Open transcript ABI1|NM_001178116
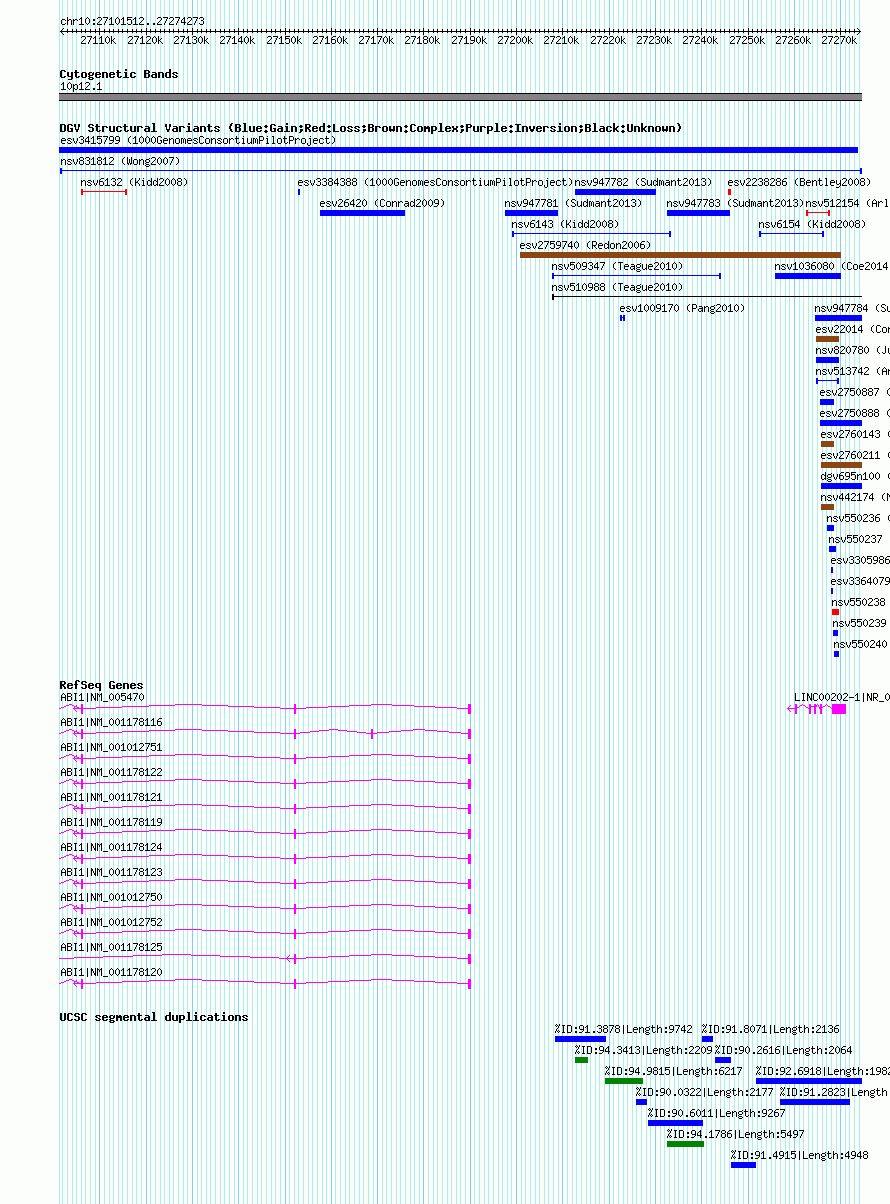Viewport: 890px width, 1204px height. [111, 722]
